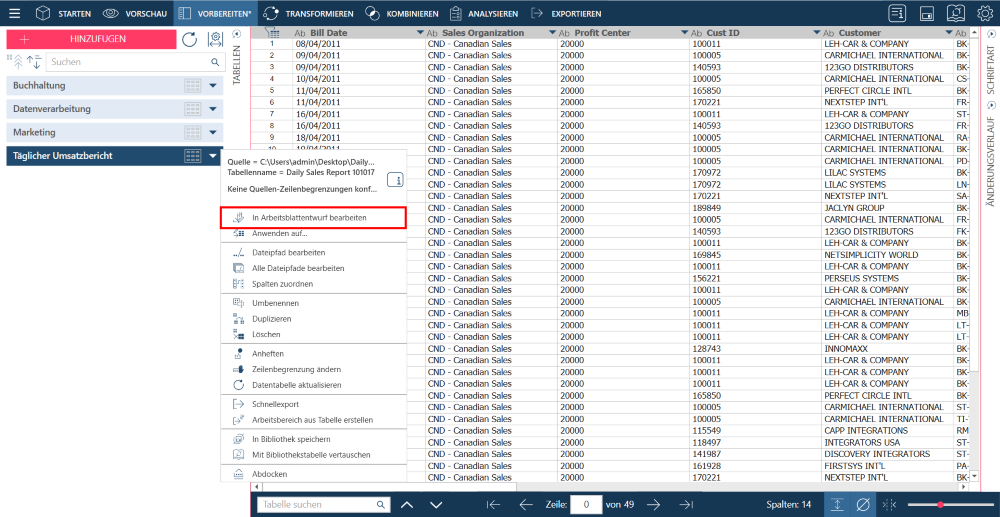Image resolution: width=1000 pixels, height=517 pixels.
Task: Open the settings gear in top bar
Action: tap(984, 14)
